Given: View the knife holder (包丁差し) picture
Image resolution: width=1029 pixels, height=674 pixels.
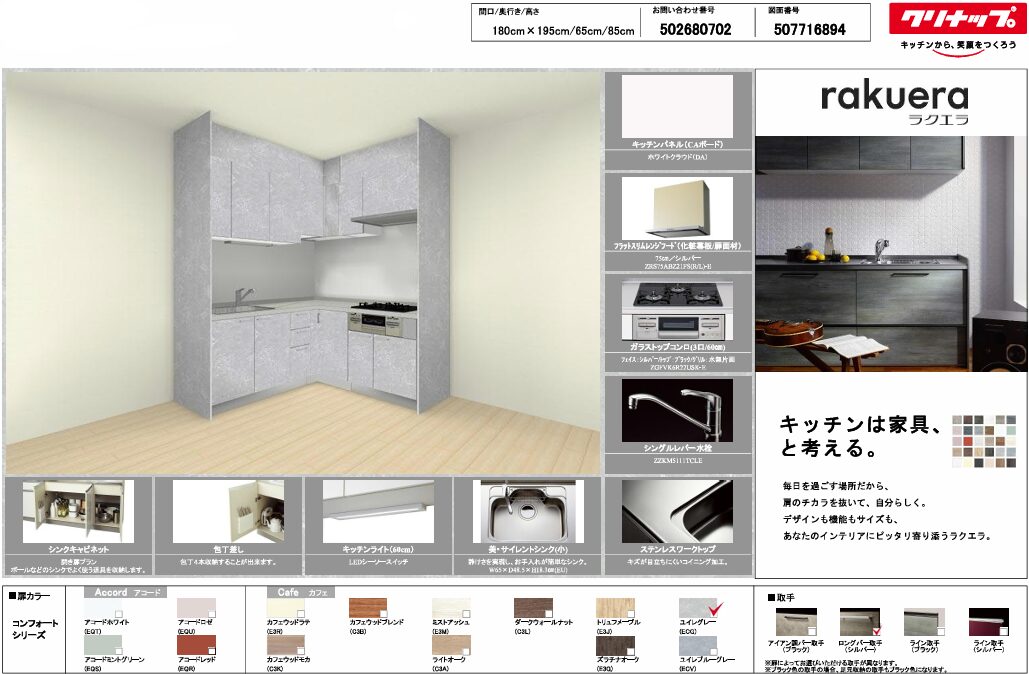Looking at the screenshot, I should 228,511.
